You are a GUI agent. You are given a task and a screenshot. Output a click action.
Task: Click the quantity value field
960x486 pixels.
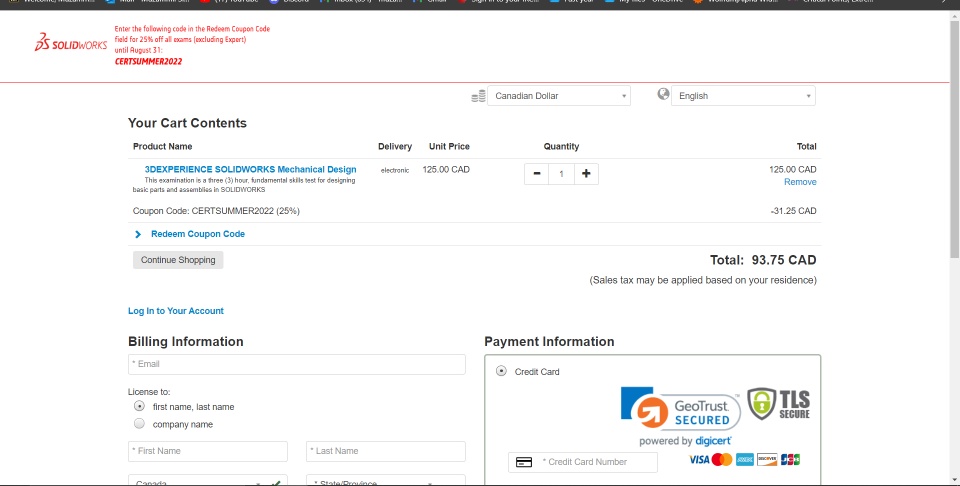pos(561,174)
